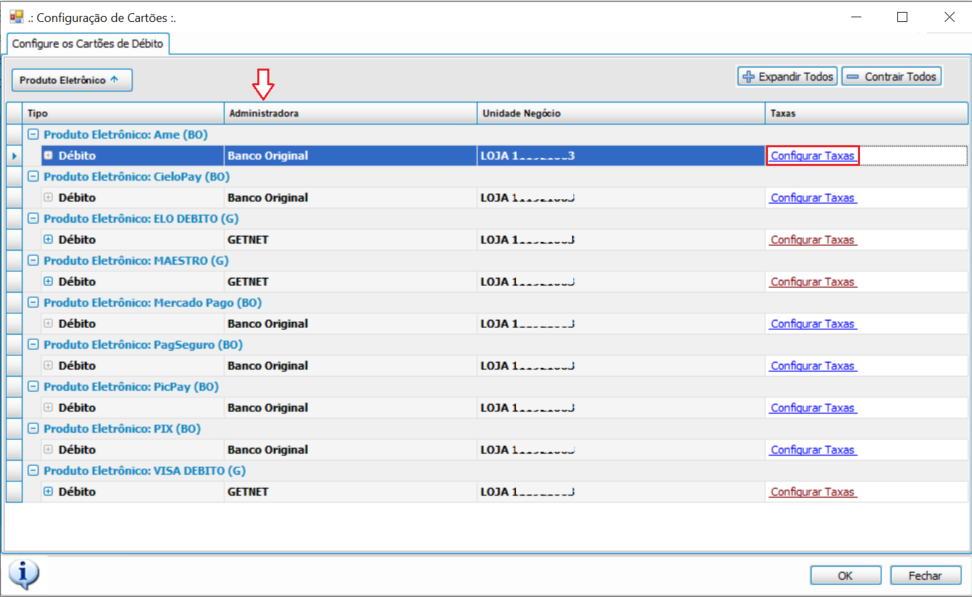972x597 pixels.
Task: Collapse the Mercado Pago (BO) group
Action: [33, 303]
